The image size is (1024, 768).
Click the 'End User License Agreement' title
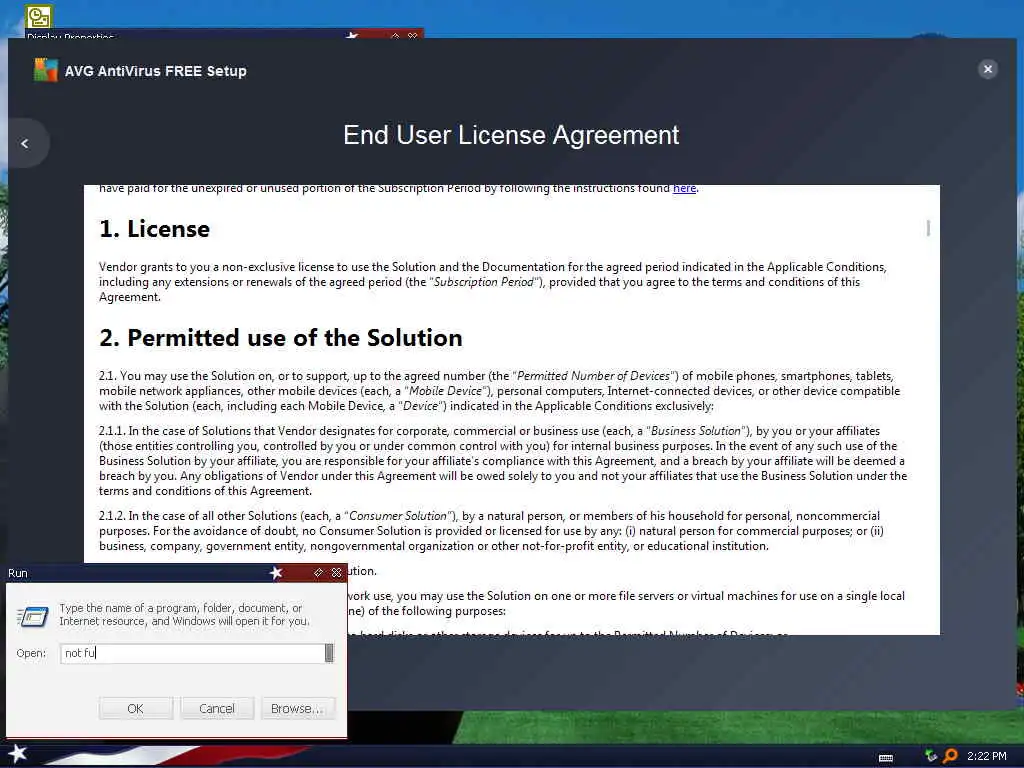point(511,135)
